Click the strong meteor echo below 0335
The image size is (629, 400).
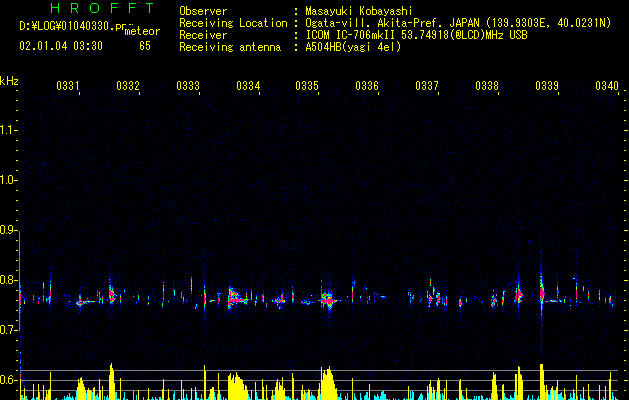[328, 299]
